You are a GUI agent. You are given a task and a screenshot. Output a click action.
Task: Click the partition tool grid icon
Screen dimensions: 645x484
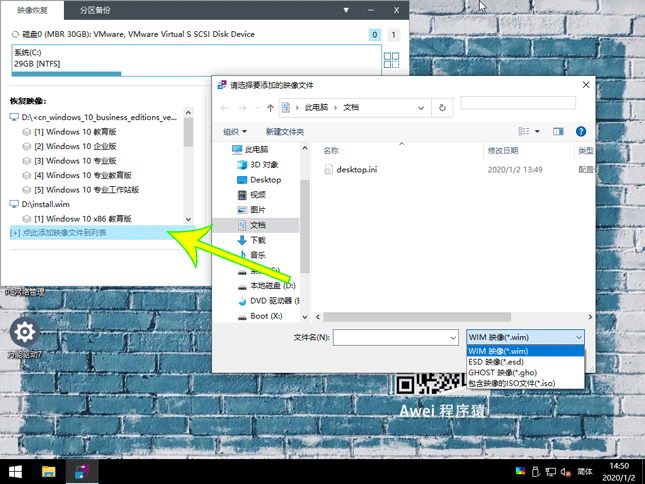pos(391,60)
